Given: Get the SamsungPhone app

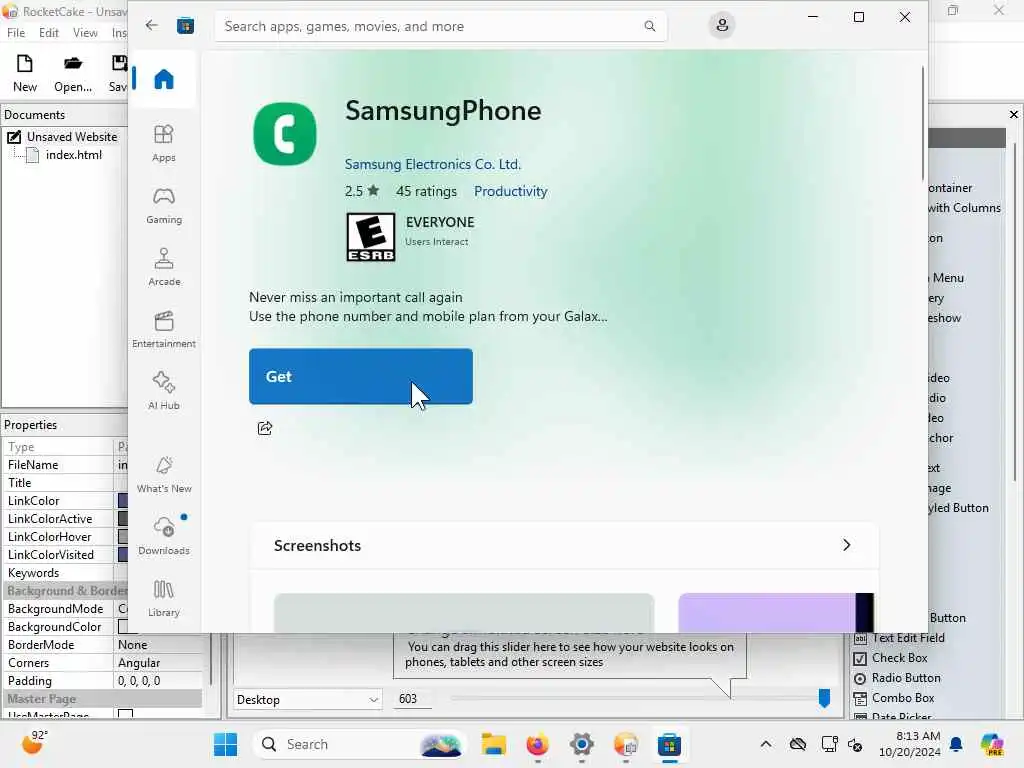Looking at the screenshot, I should coord(360,376).
